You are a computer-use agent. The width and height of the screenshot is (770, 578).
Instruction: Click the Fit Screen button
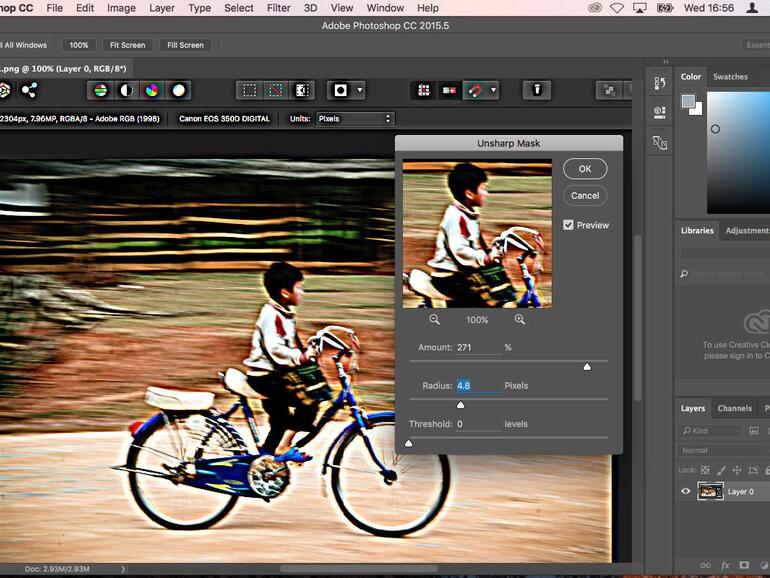coord(128,45)
